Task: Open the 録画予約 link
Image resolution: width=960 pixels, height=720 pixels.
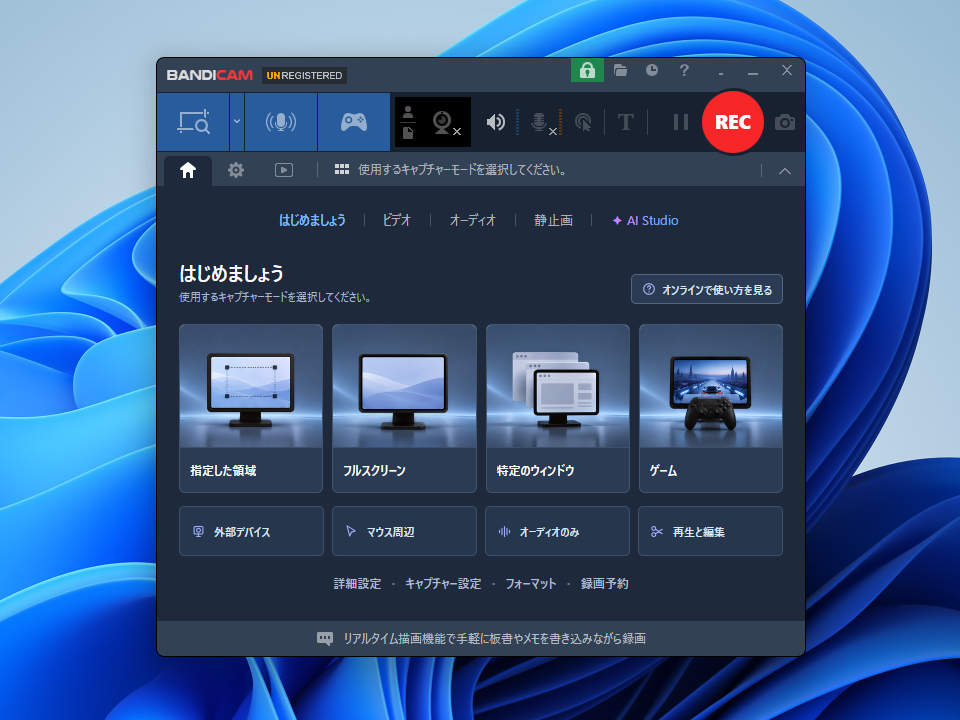Action: click(604, 583)
